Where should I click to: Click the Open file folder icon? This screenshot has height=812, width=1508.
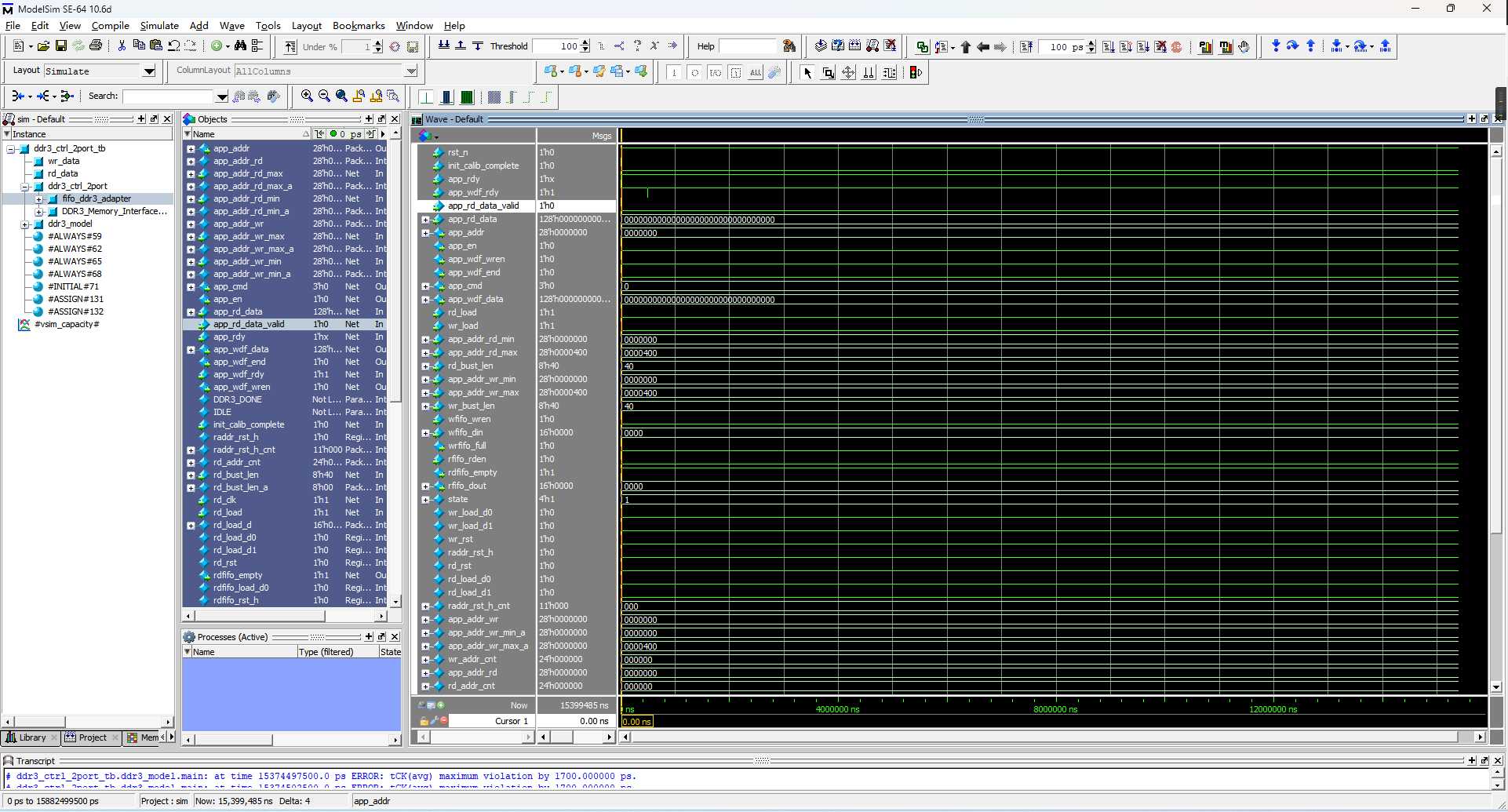(43, 46)
